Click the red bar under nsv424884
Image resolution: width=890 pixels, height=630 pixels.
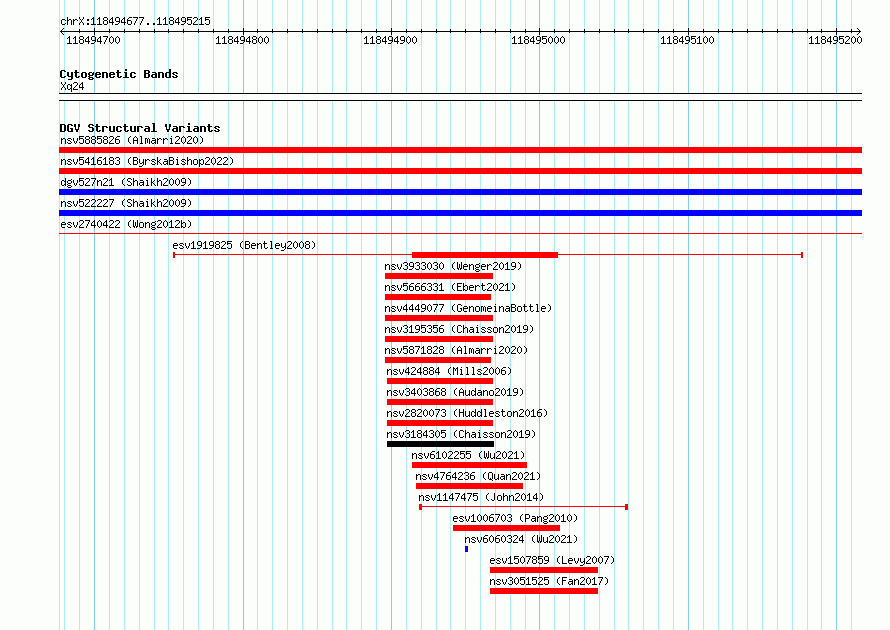440,381
